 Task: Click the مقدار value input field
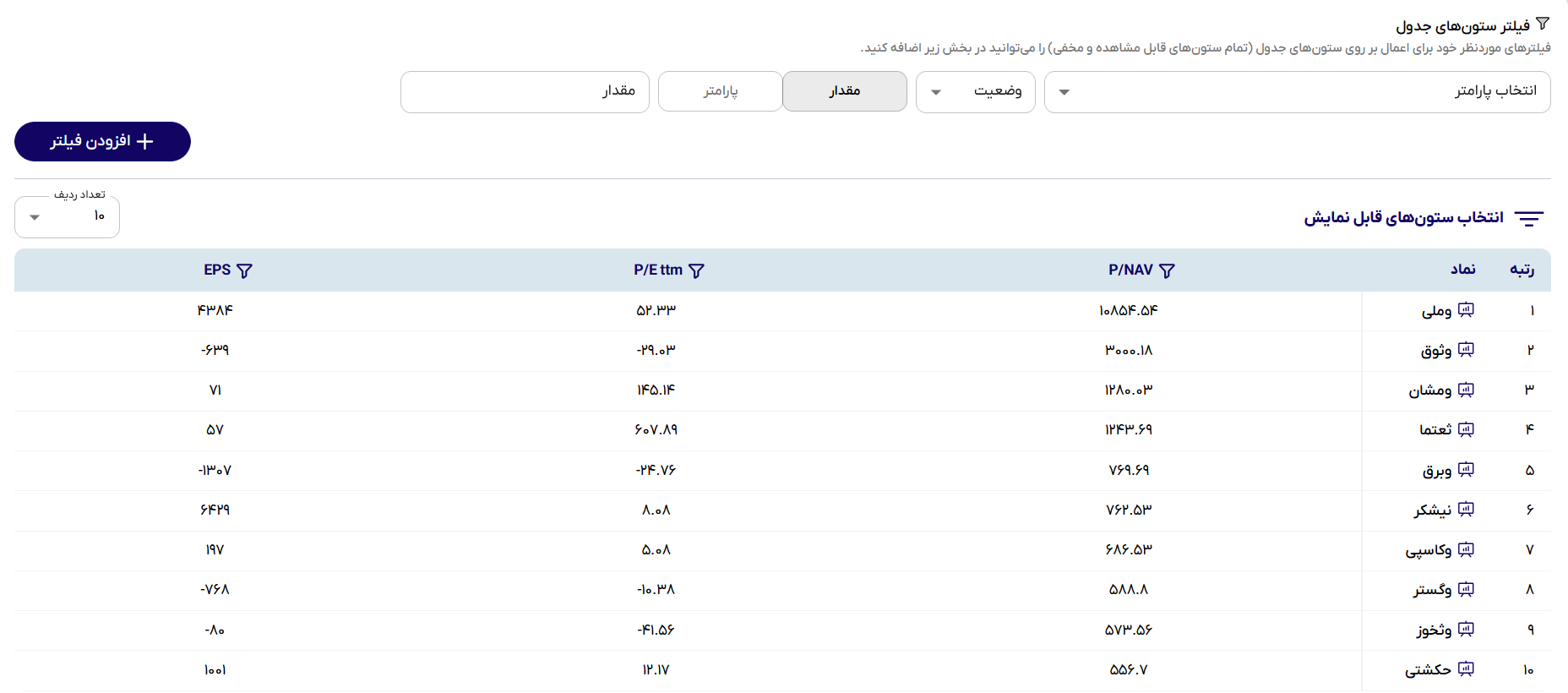(x=525, y=92)
